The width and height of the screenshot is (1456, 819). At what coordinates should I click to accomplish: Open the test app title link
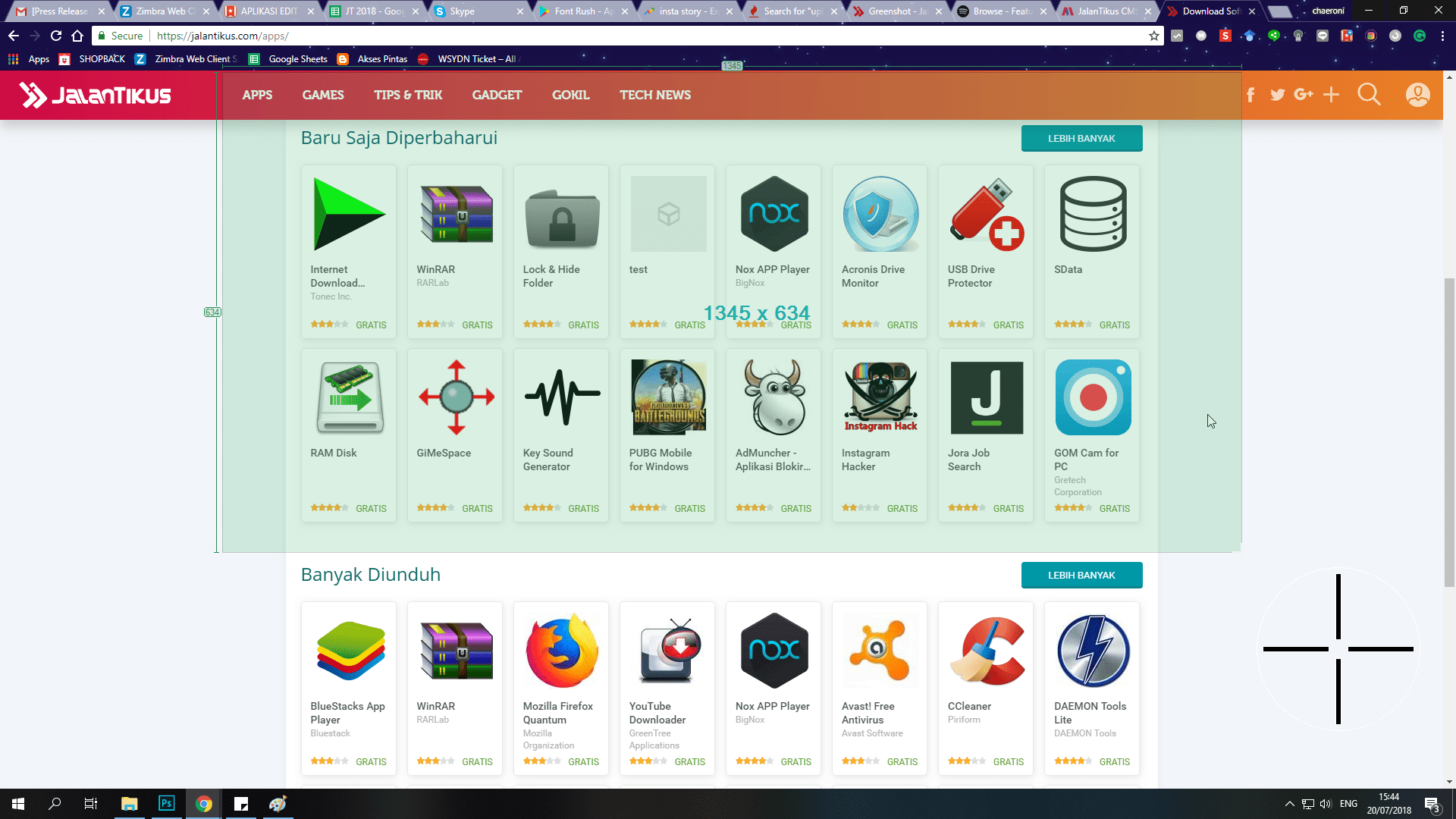click(638, 269)
